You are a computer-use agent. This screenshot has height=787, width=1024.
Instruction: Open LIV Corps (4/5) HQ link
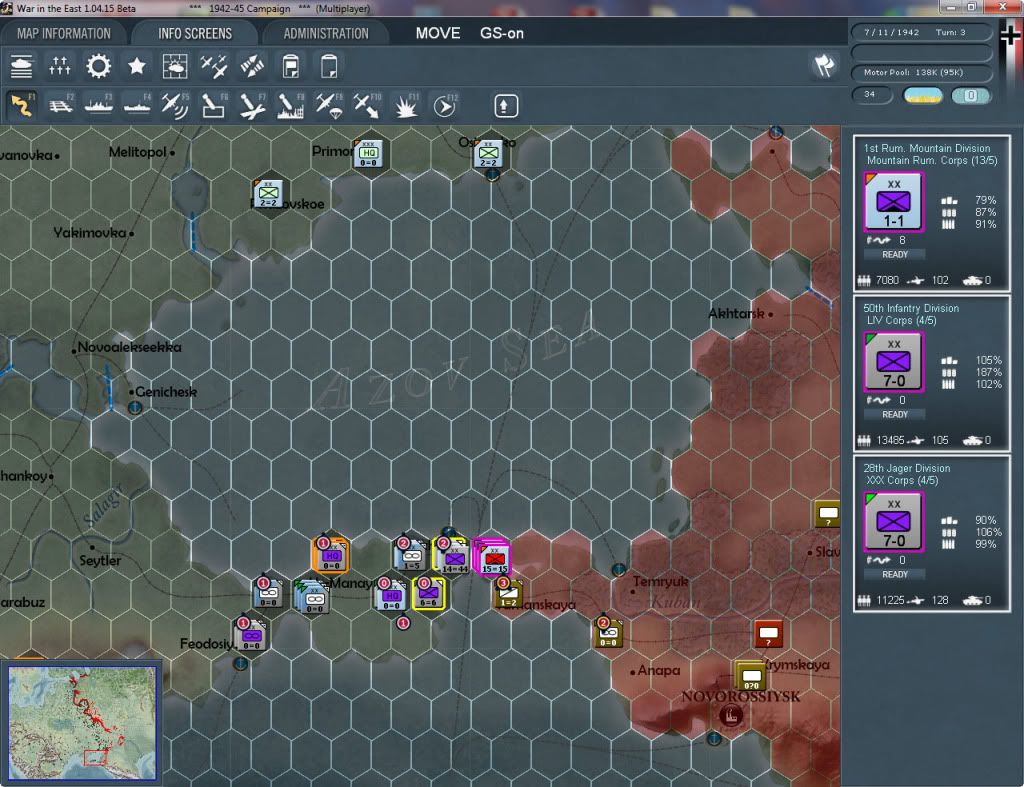pos(901,321)
